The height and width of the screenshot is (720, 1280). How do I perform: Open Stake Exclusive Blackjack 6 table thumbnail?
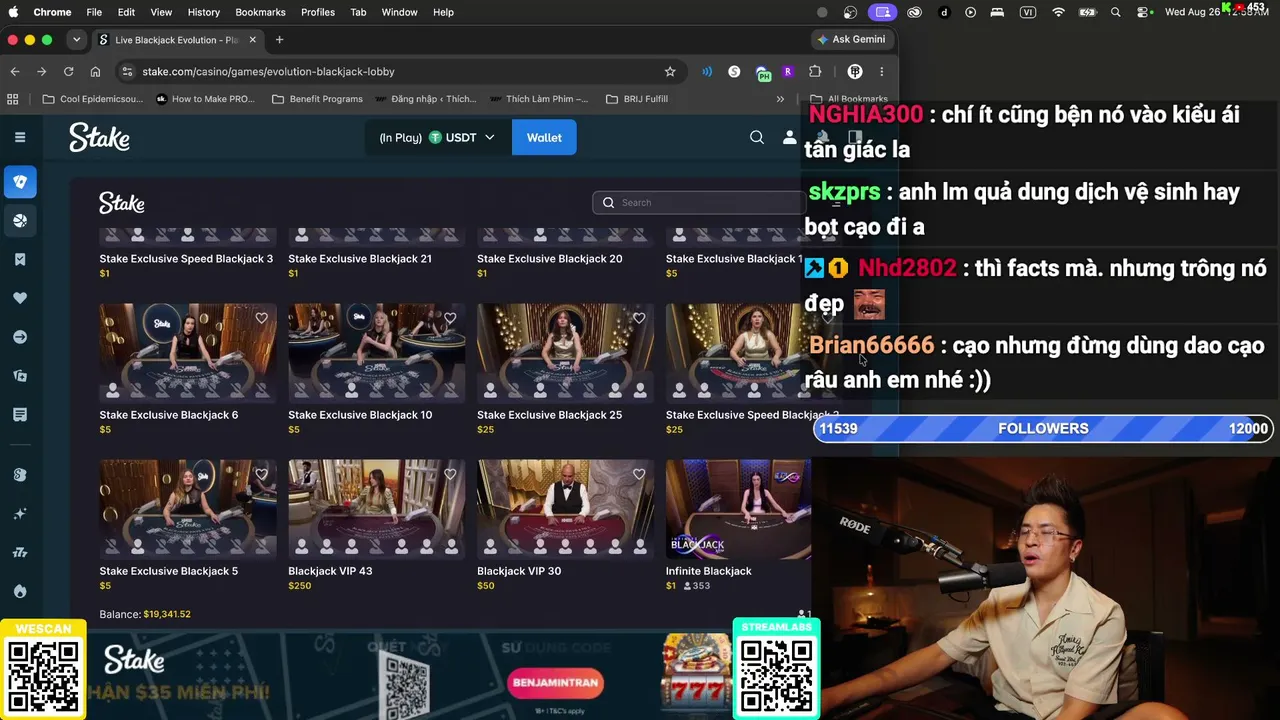coord(188,351)
